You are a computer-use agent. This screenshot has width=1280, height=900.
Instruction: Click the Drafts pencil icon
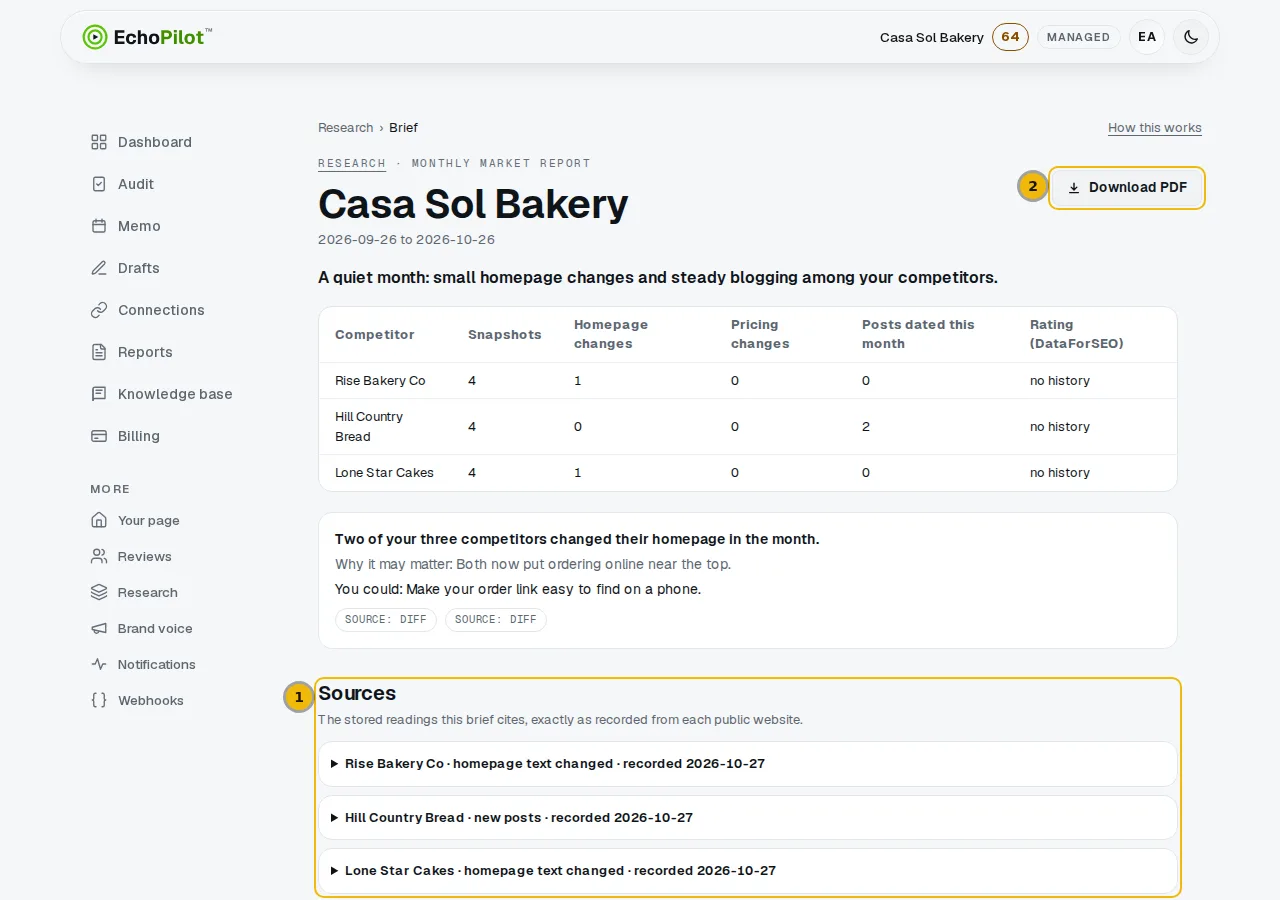(x=99, y=268)
